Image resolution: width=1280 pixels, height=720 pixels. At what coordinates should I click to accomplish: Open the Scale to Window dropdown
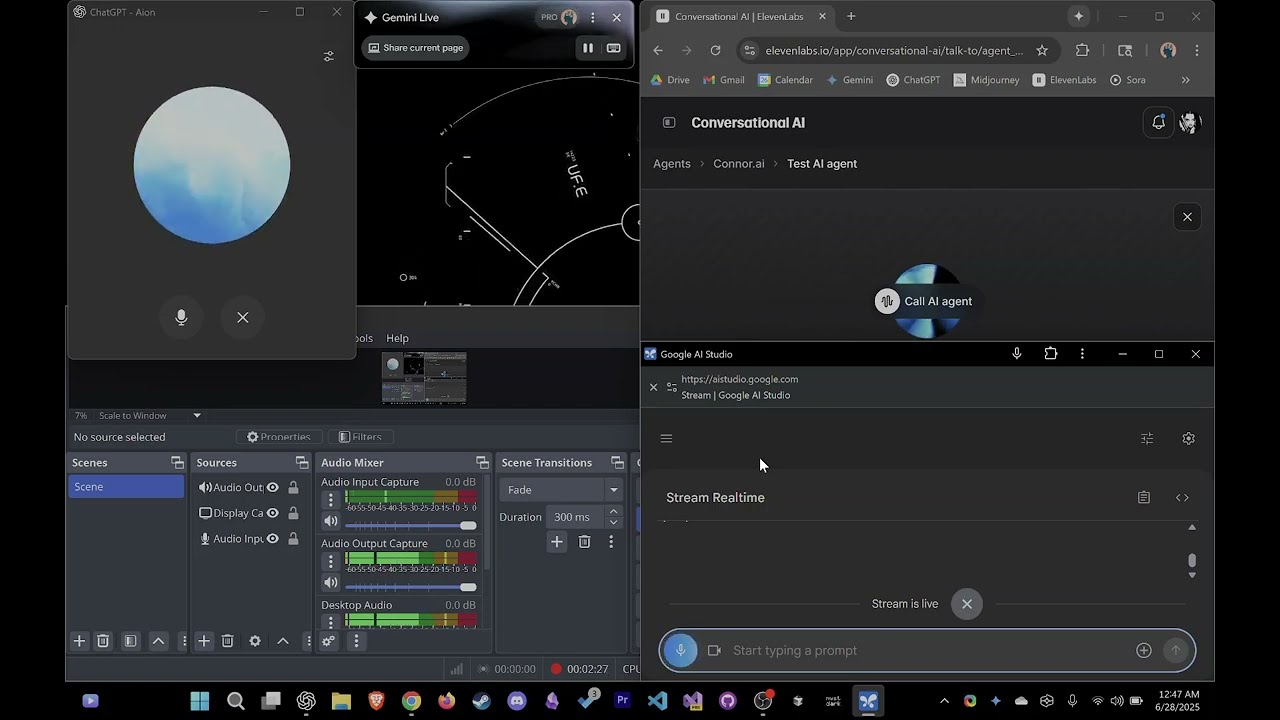coord(149,415)
